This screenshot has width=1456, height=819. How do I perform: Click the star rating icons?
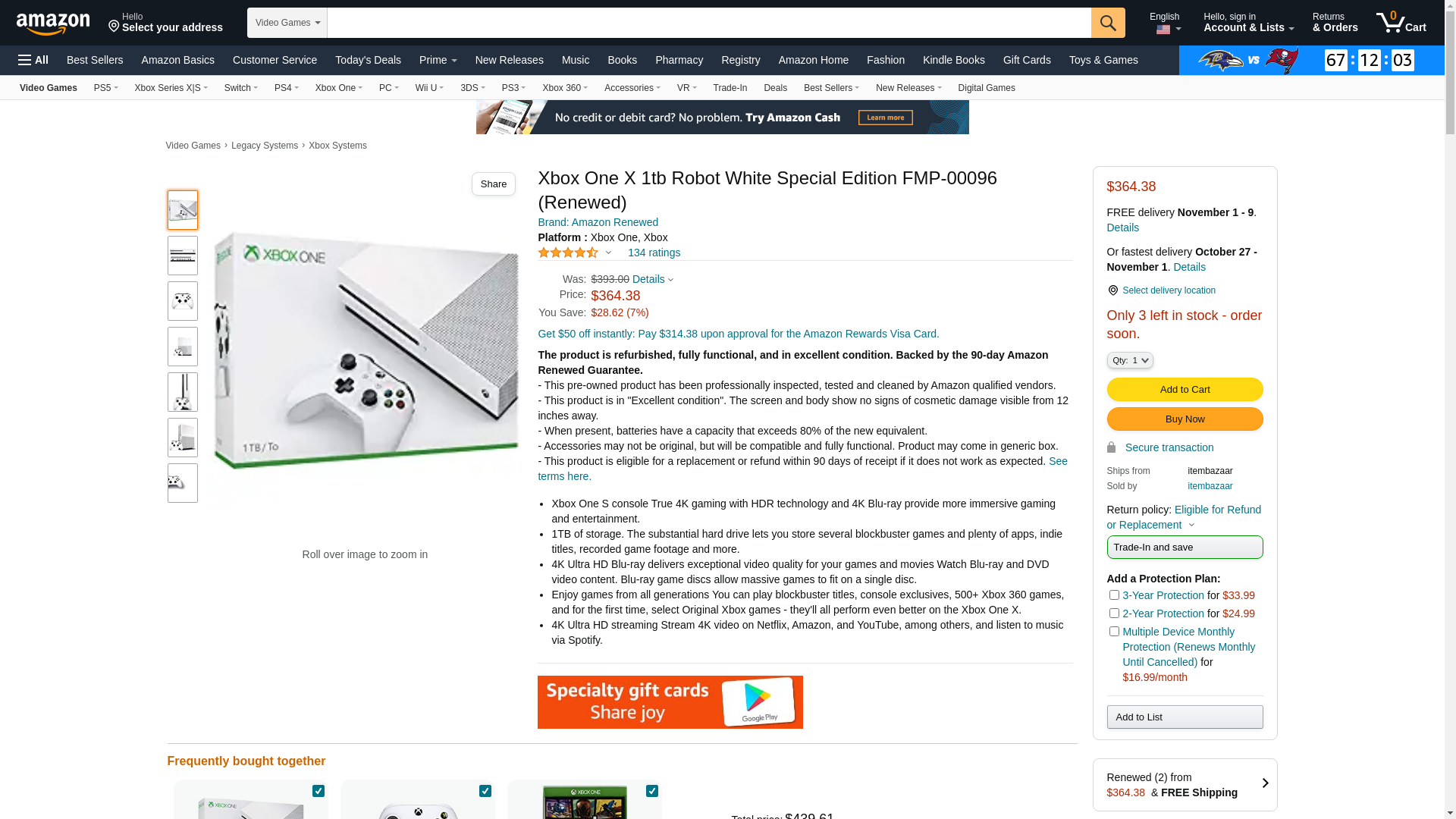(x=568, y=253)
